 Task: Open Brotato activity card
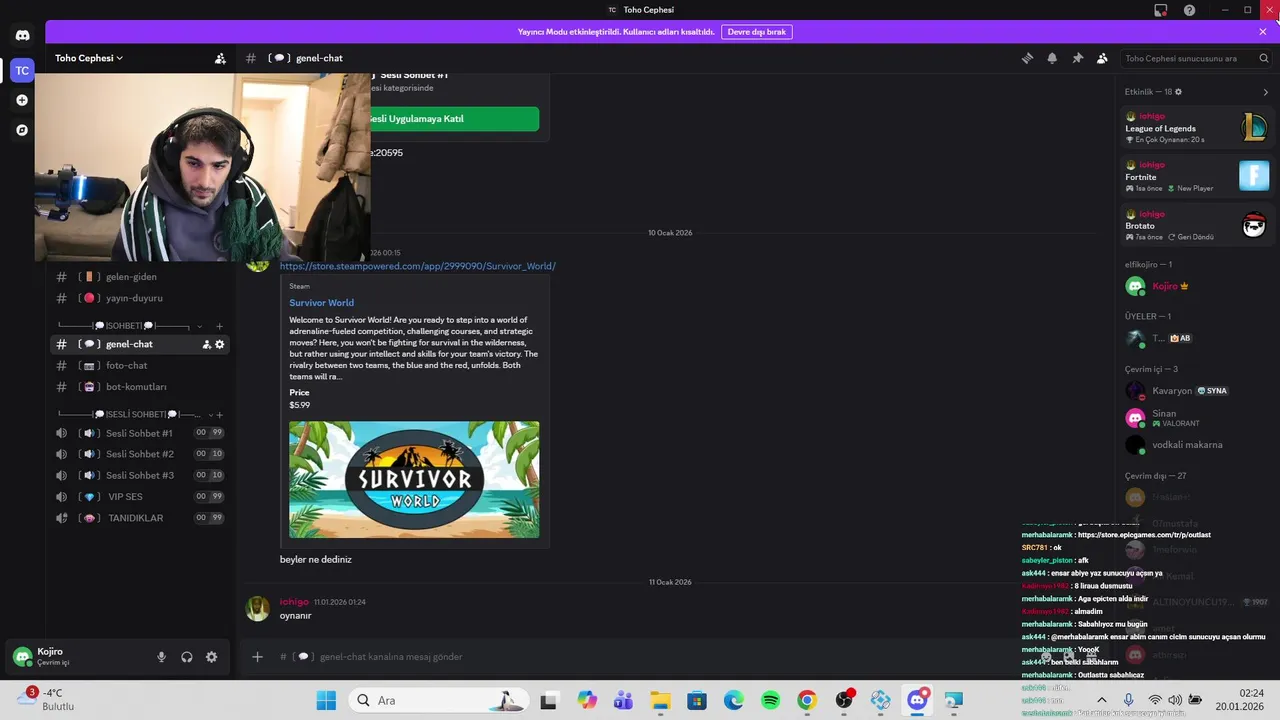point(1196,225)
